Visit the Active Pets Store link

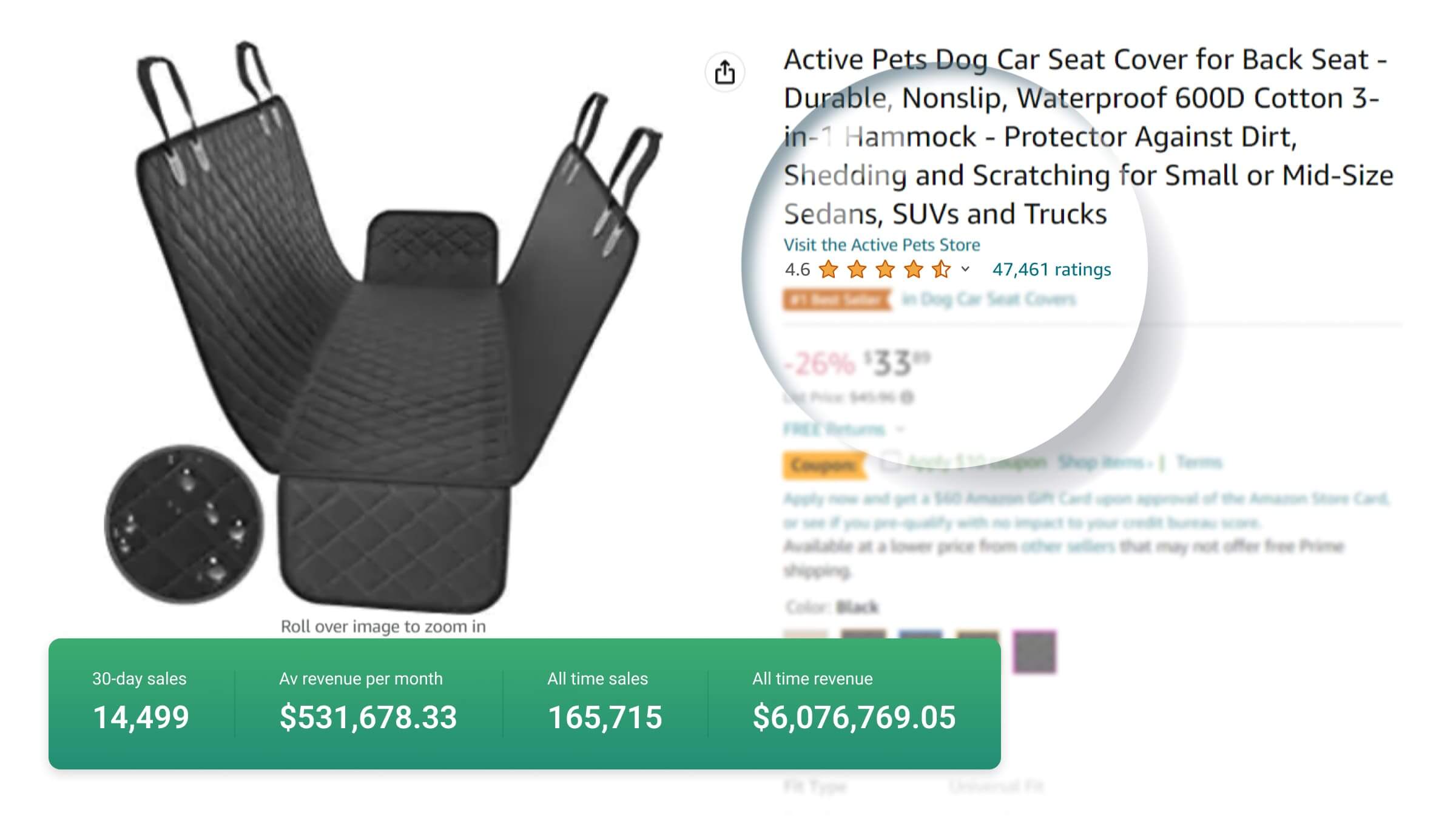click(x=881, y=245)
